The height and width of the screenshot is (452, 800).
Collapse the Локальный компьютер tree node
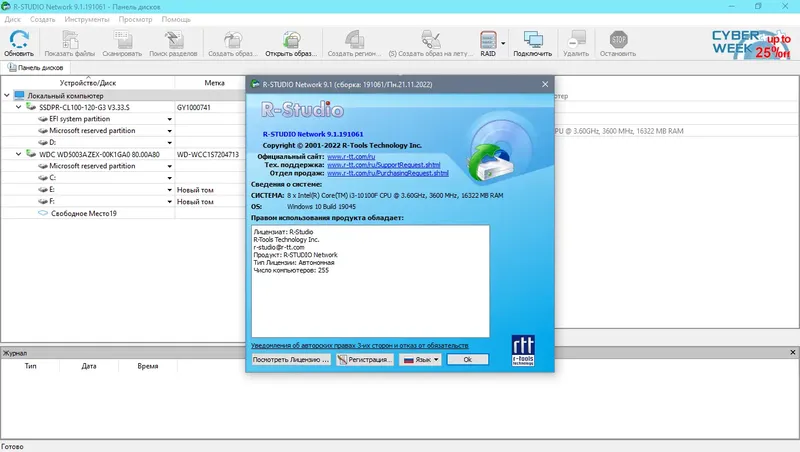(7, 95)
